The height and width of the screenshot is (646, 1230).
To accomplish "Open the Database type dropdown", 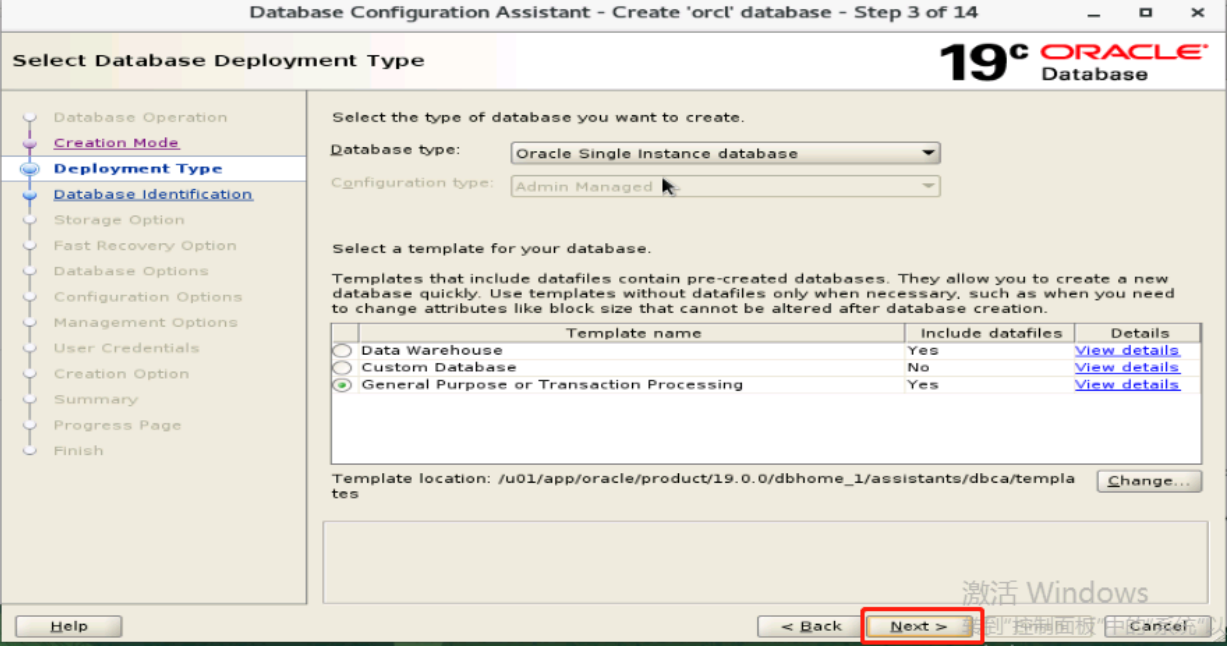I will 726,153.
